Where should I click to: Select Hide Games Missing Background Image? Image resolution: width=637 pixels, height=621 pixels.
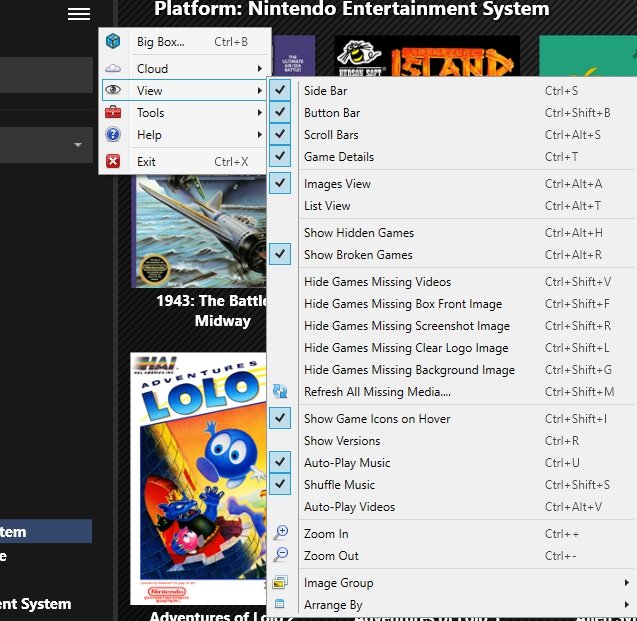pyautogui.click(x=452, y=370)
